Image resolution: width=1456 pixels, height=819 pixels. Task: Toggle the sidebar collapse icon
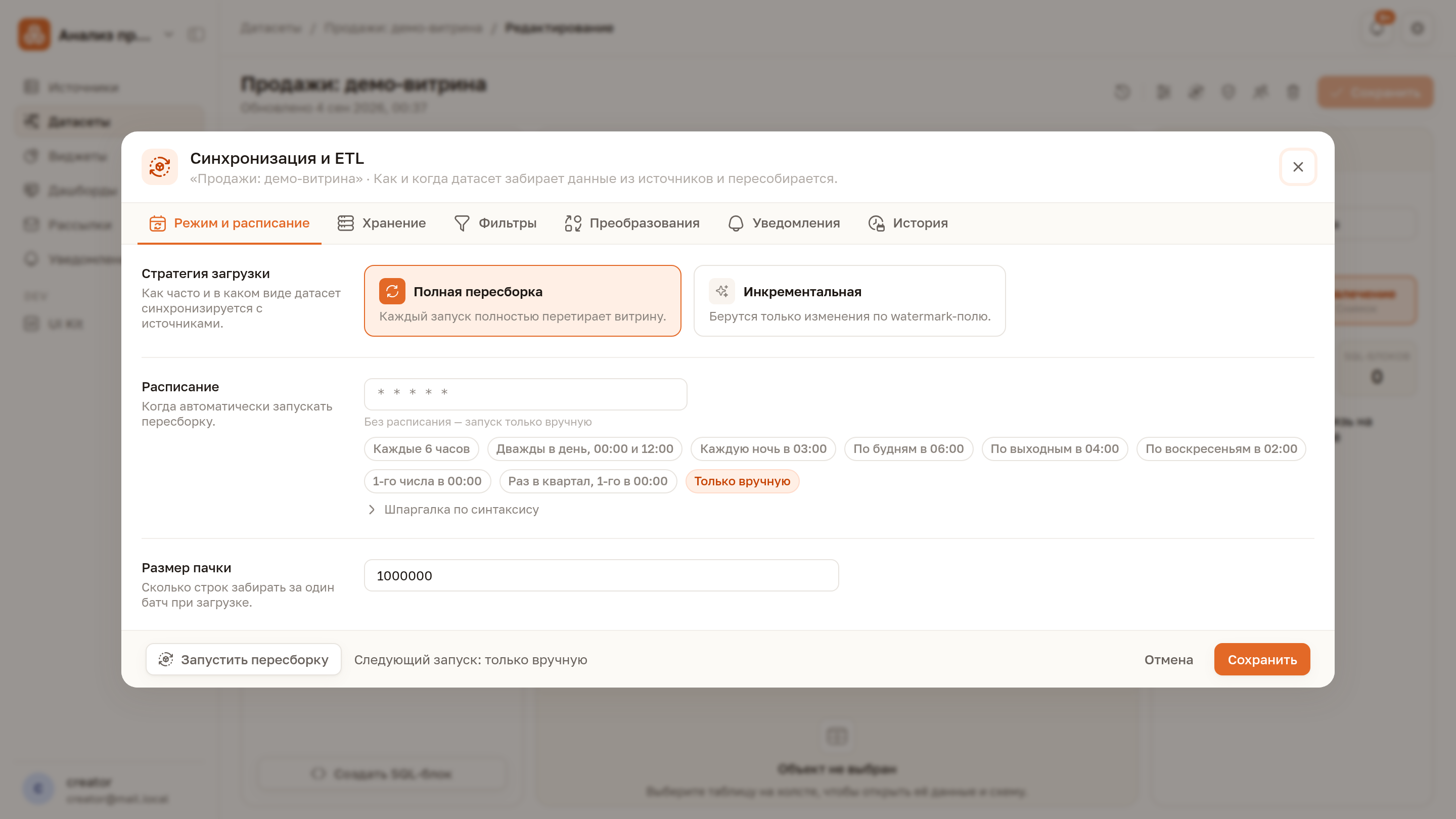click(x=196, y=34)
